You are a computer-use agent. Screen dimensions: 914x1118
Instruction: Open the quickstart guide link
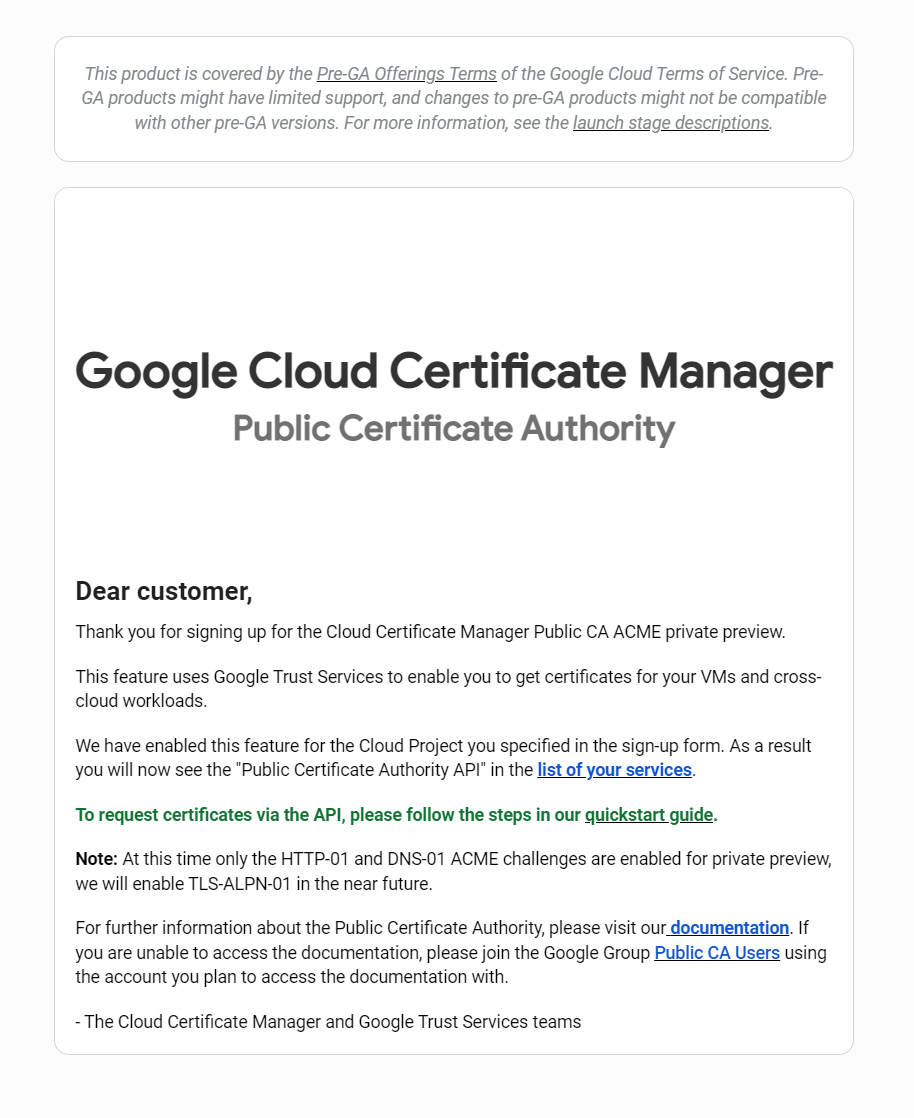649,815
